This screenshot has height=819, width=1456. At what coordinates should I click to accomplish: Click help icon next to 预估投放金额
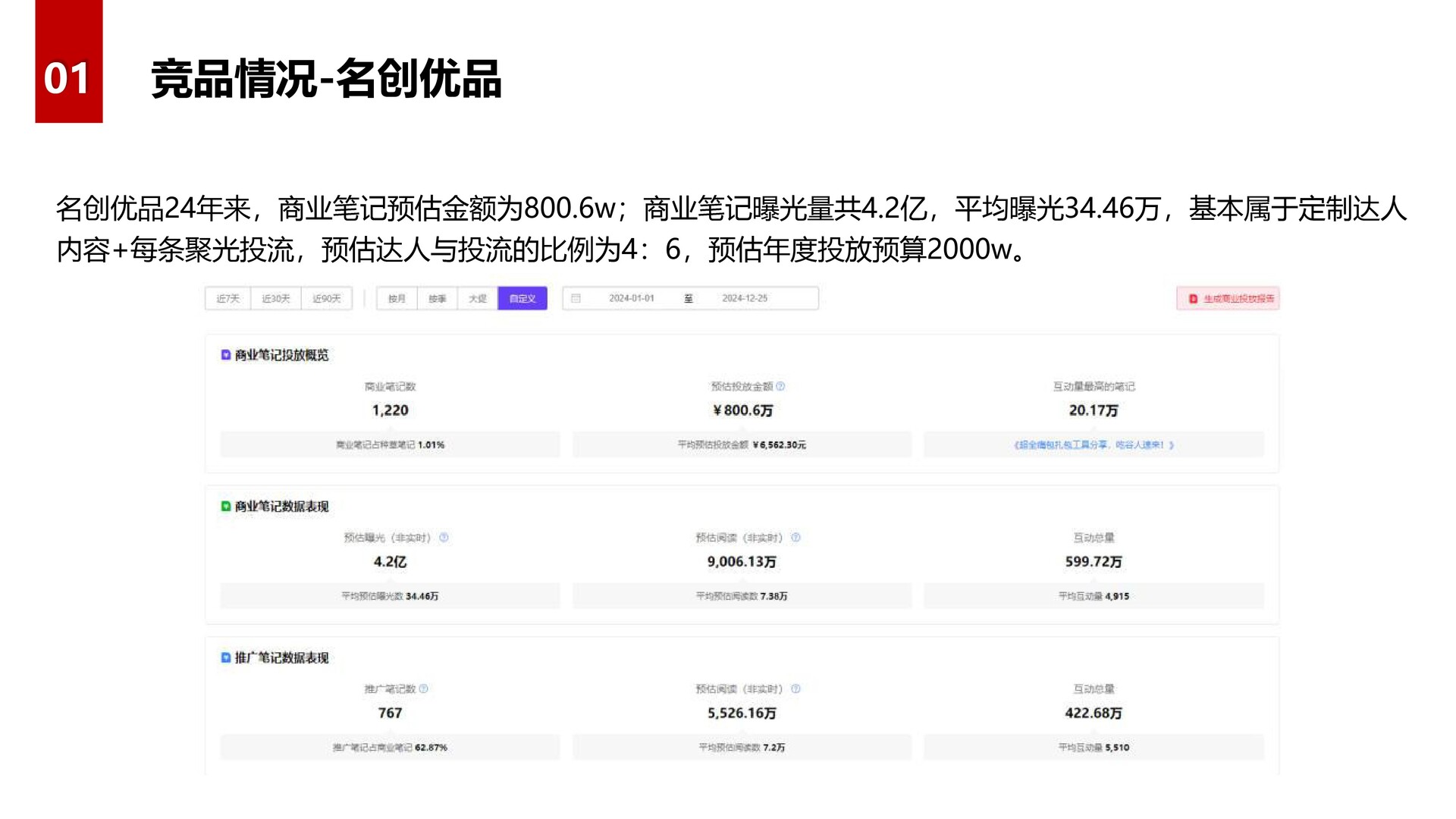pyautogui.click(x=780, y=387)
